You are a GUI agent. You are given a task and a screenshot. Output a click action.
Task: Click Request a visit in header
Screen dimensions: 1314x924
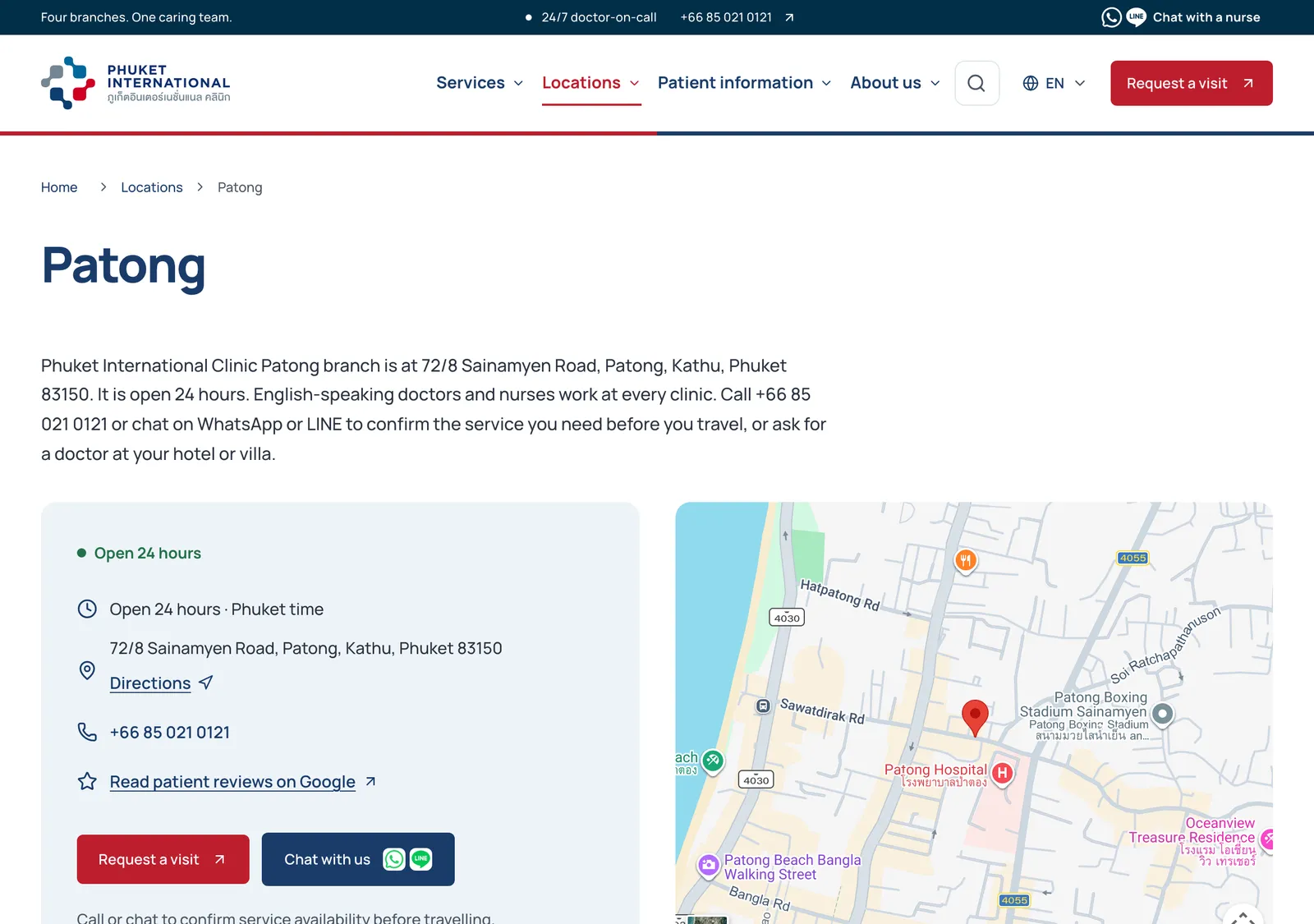(x=1192, y=83)
